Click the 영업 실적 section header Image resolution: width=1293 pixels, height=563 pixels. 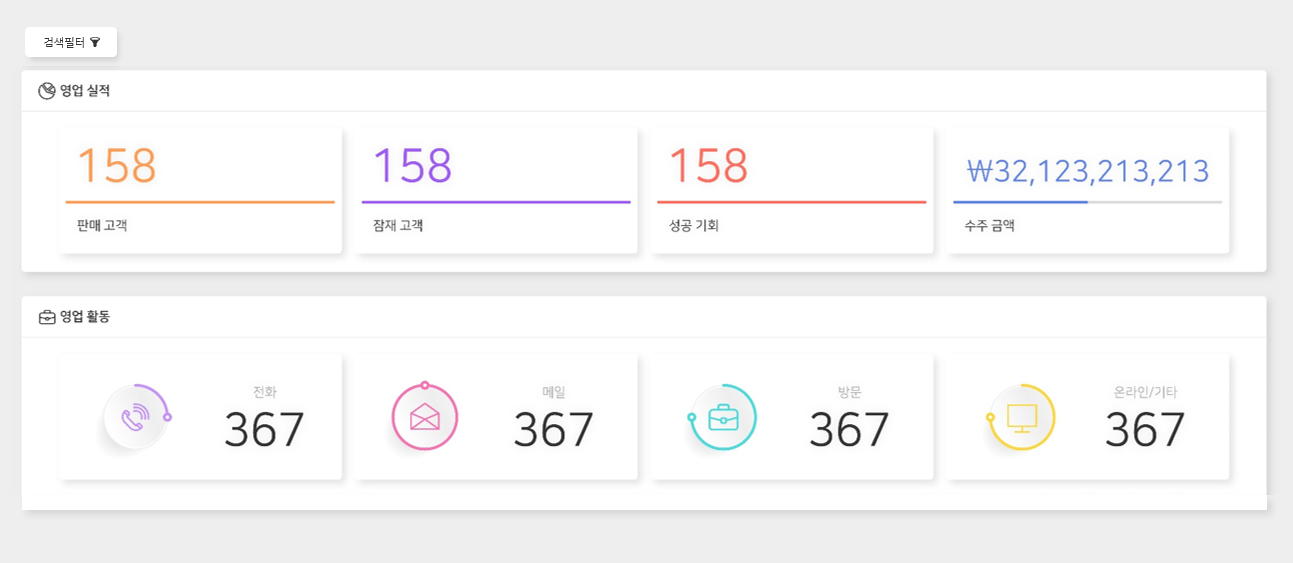[x=644, y=91]
